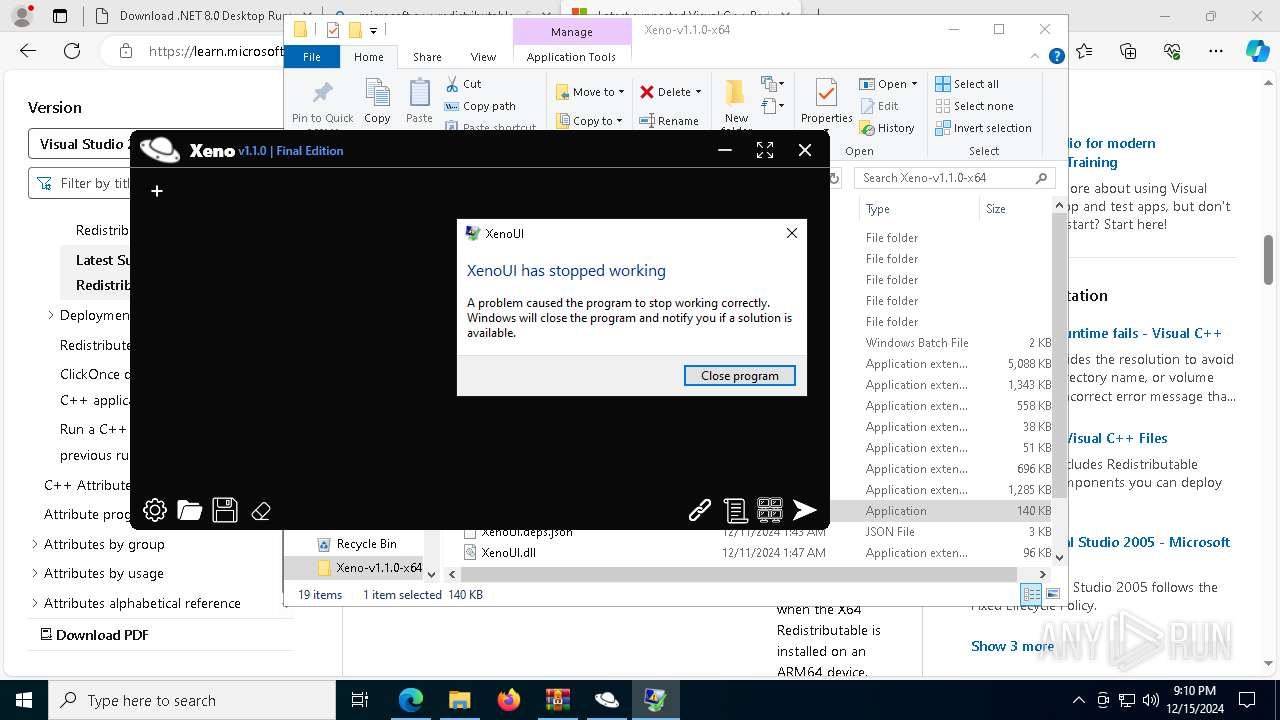
Task: Open Application Tools tab
Action: tap(571, 57)
